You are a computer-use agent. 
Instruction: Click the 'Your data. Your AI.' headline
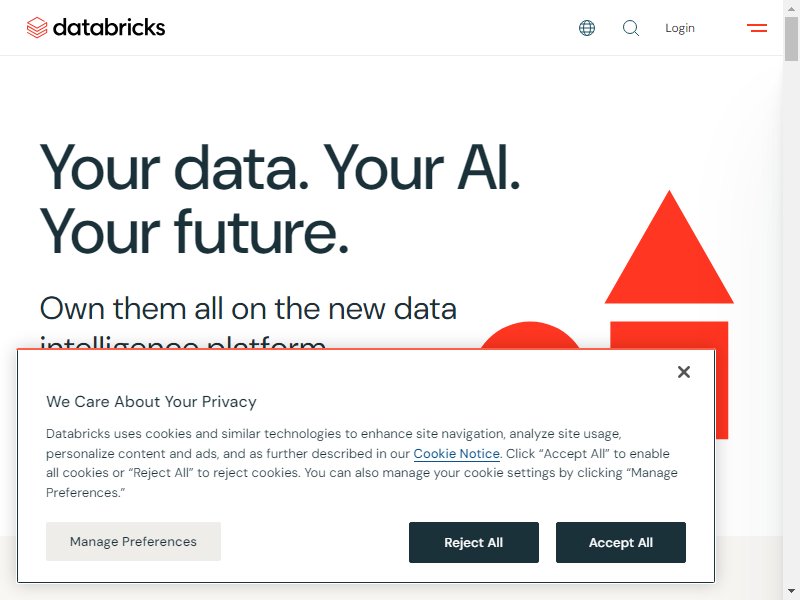(280, 167)
